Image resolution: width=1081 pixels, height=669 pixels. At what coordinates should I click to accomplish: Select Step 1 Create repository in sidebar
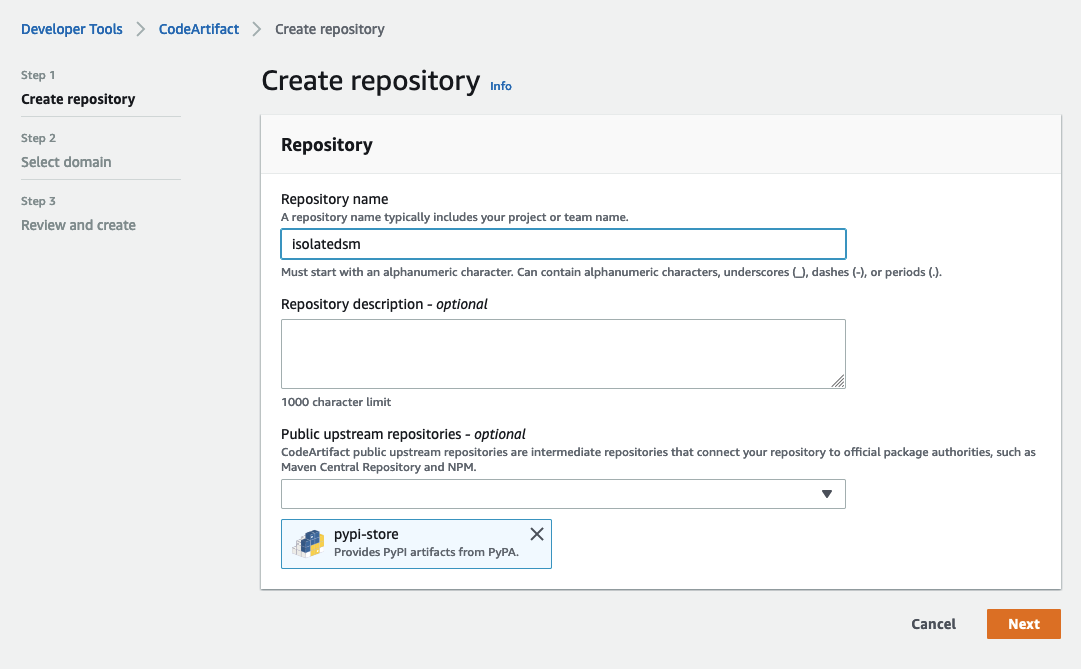(x=78, y=99)
